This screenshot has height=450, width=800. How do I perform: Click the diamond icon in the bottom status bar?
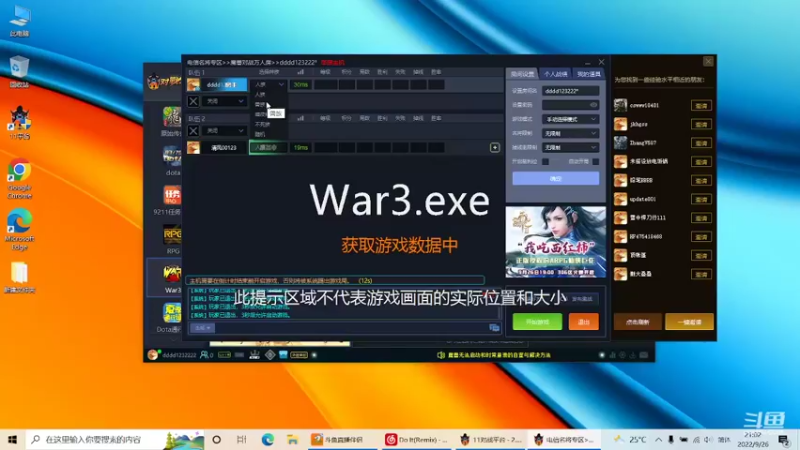click(270, 355)
